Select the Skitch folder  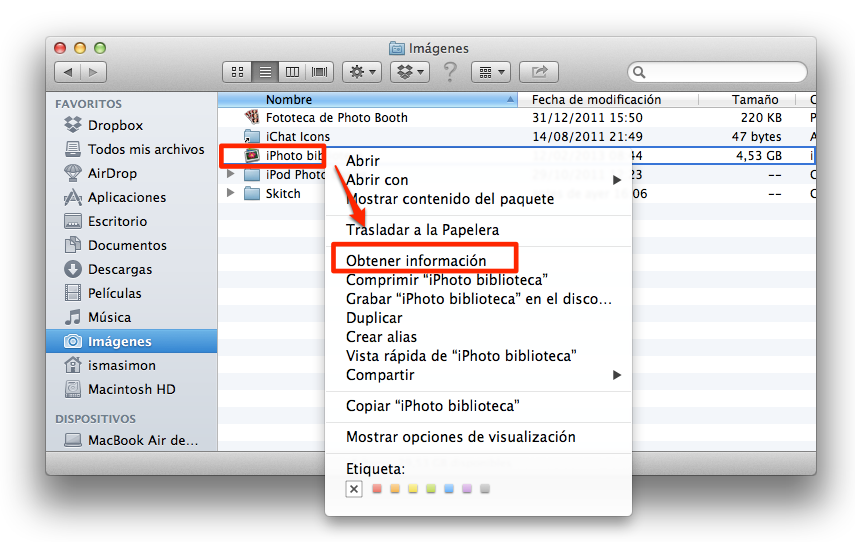click(282, 194)
